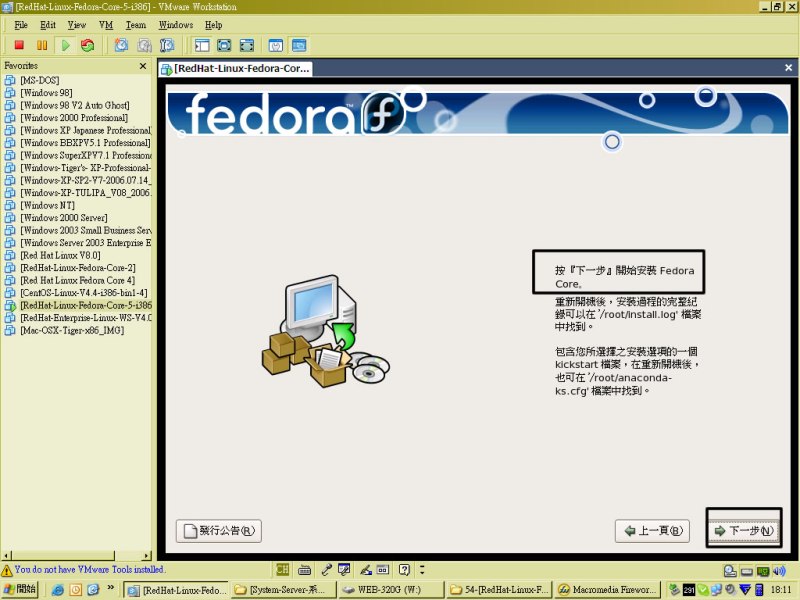Click the 下一步(N) Next button
This screenshot has width=800, height=600.
point(744,531)
